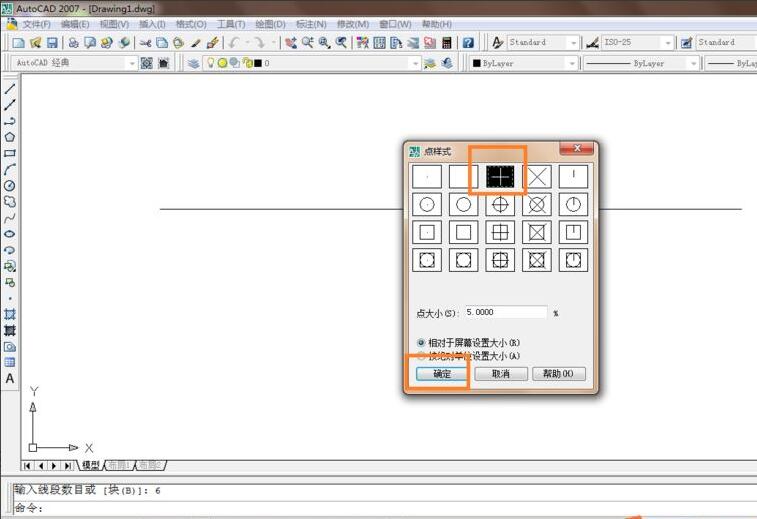Click the 点大小 input field
757x519 pixels.
(x=505, y=312)
